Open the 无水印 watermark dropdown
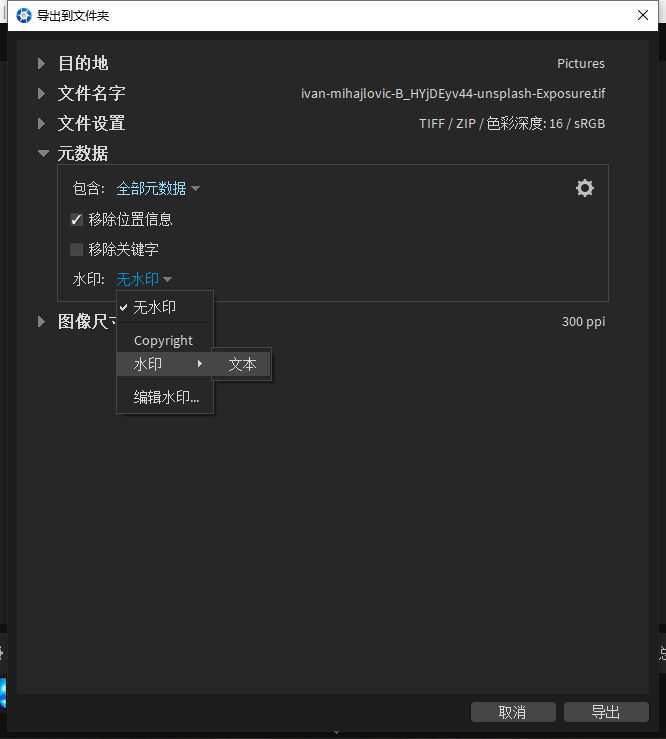The image size is (666, 739). [x=144, y=279]
